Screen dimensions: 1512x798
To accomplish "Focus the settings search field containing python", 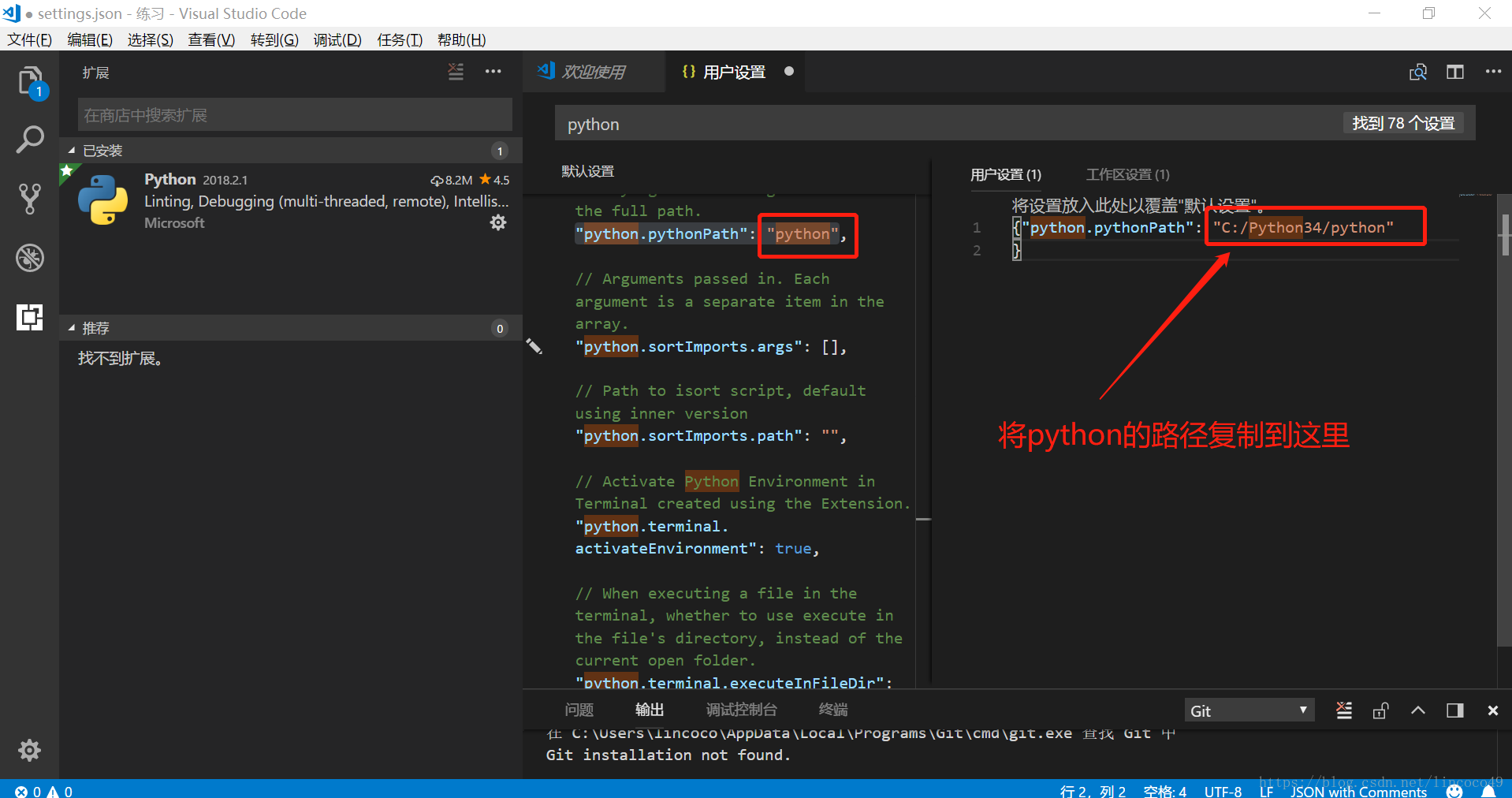I will 1015,124.
